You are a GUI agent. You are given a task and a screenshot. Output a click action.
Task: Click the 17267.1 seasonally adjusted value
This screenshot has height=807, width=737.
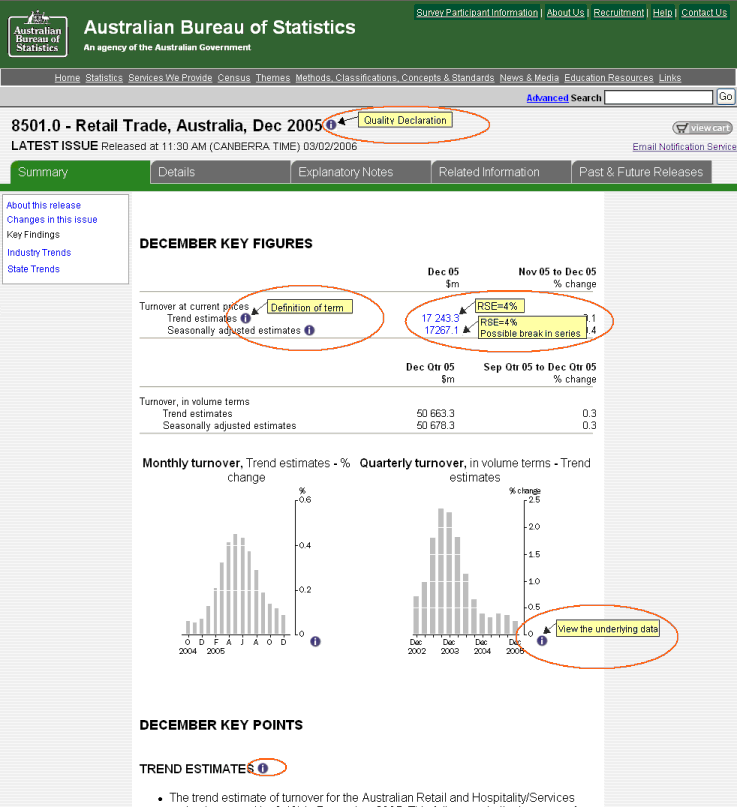point(441,330)
